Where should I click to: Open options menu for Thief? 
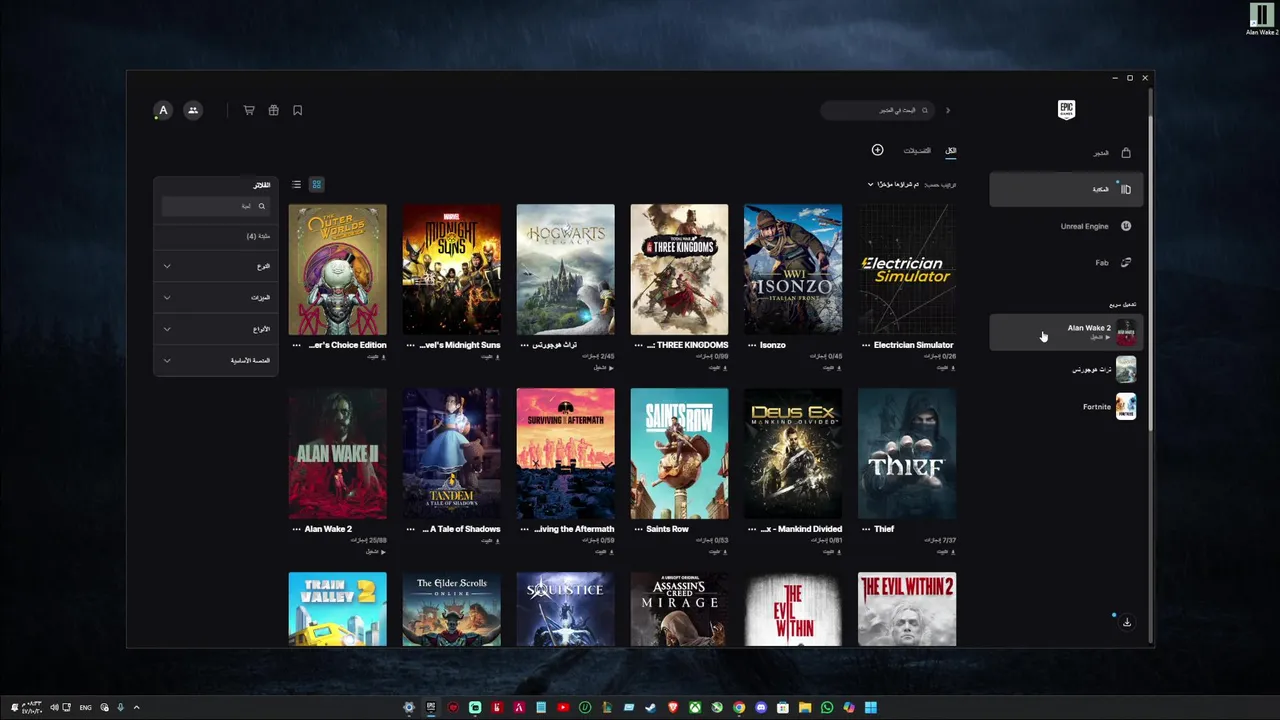point(867,529)
